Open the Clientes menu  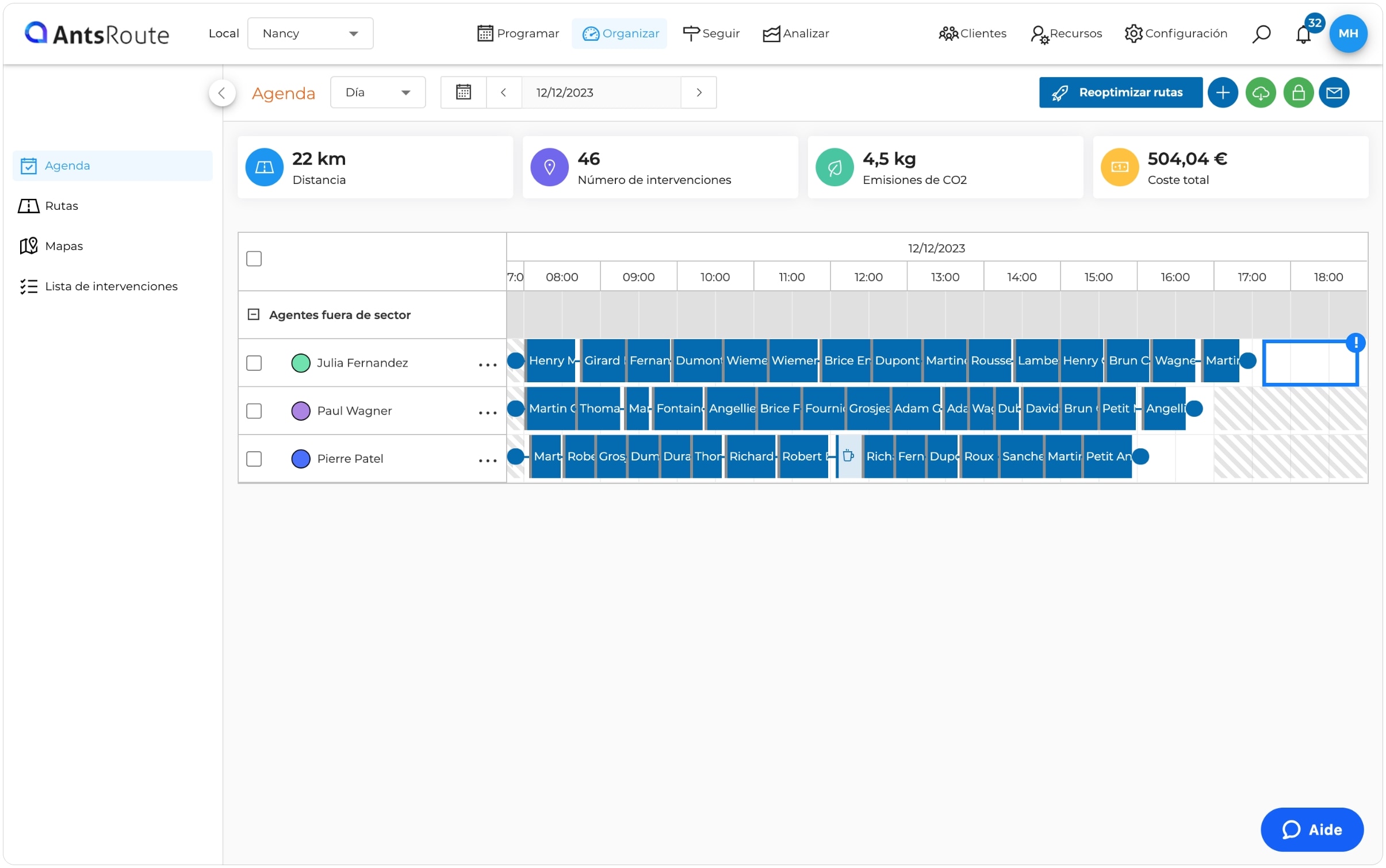[972, 33]
